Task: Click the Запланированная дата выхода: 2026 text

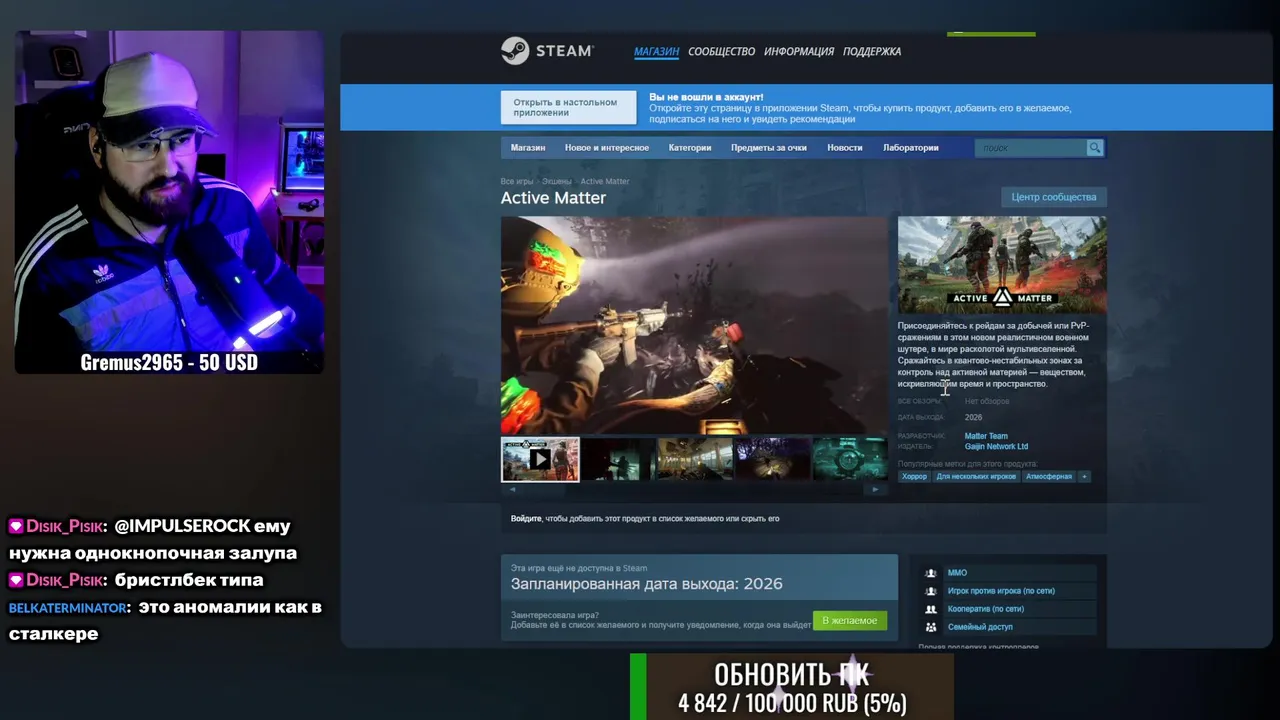Action: point(647,584)
